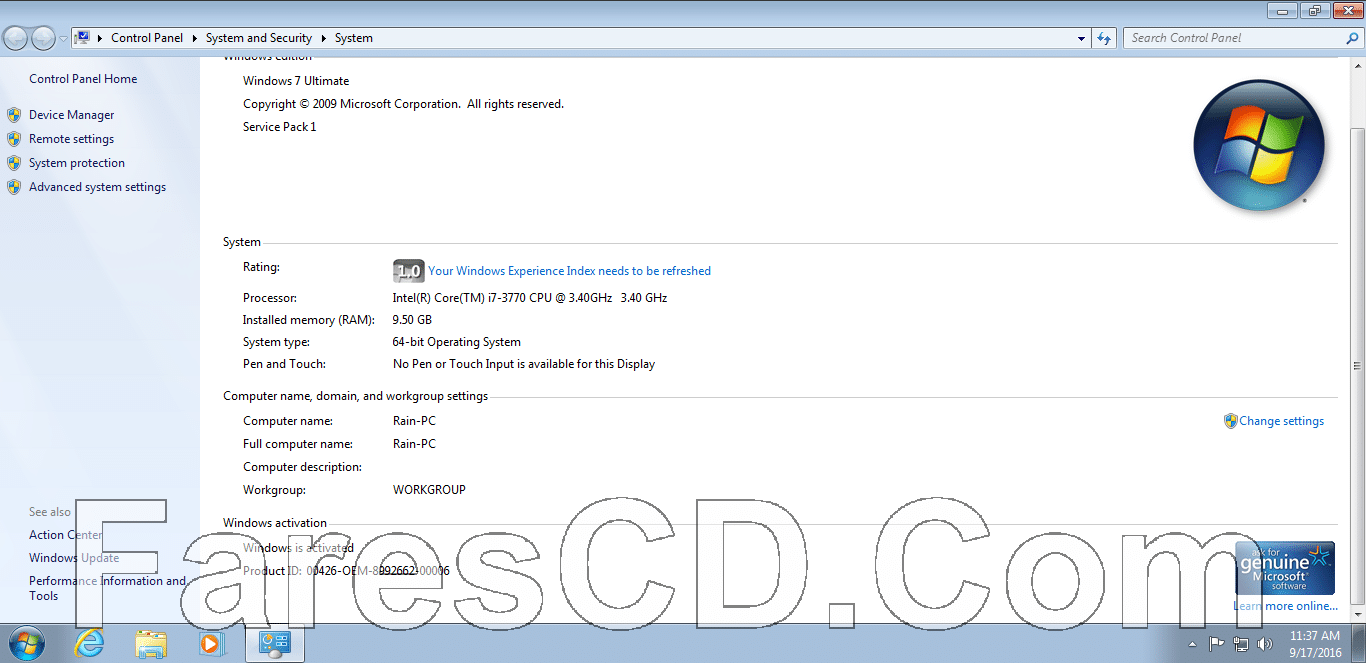The width and height of the screenshot is (1366, 663).
Task: Open the recent pages dropdown arrow
Action: 63,39
